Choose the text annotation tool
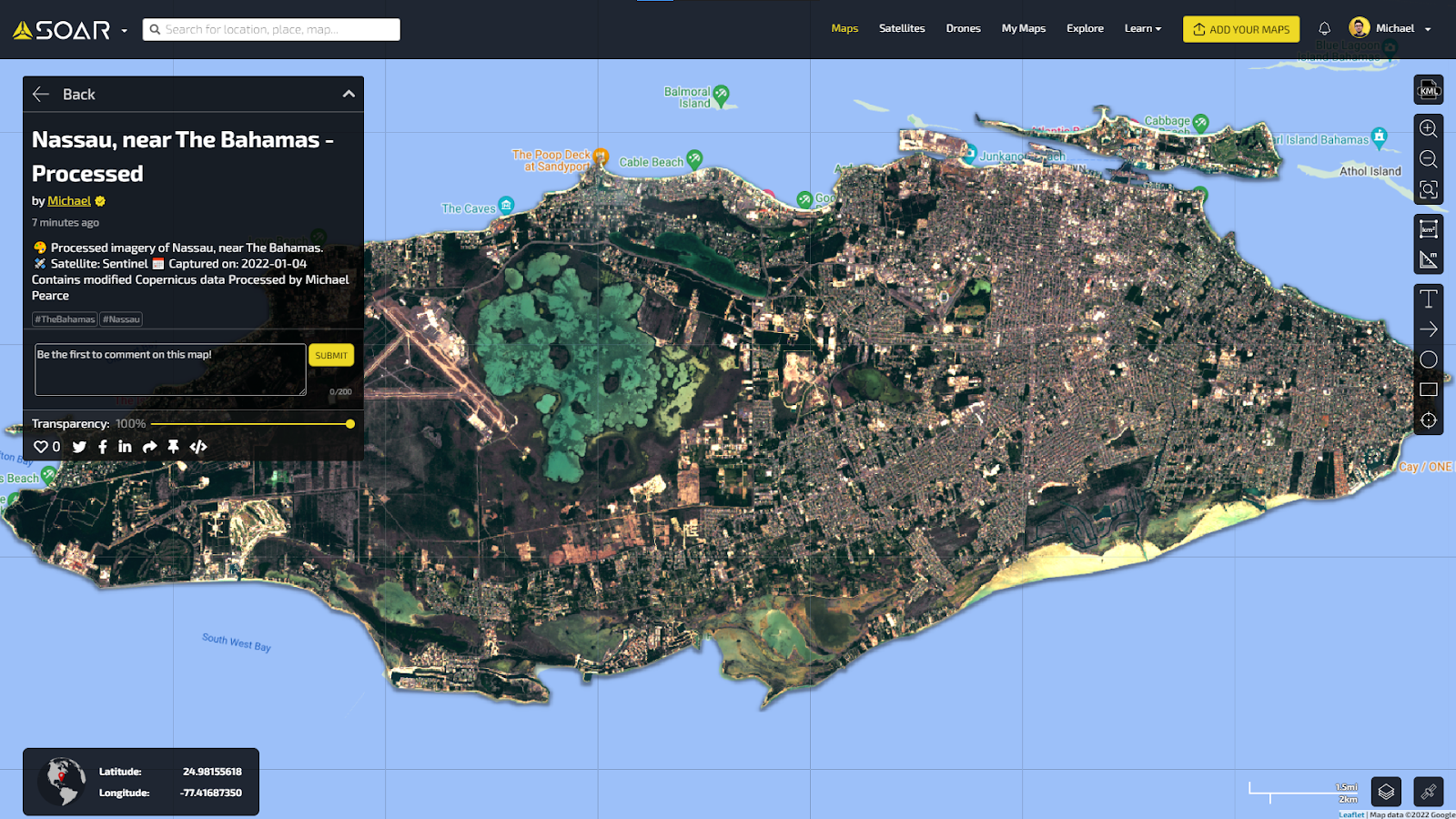 click(1428, 299)
